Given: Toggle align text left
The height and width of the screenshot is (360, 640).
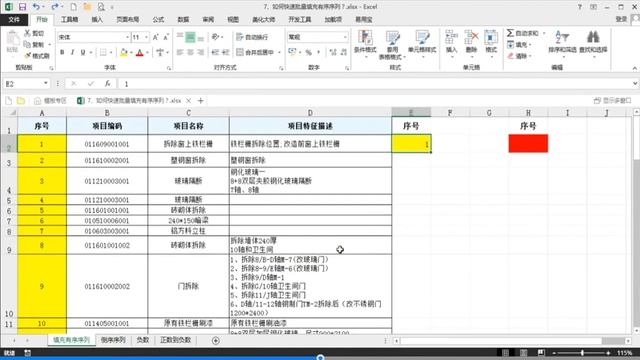Looking at the screenshot, I should tap(180, 52).
